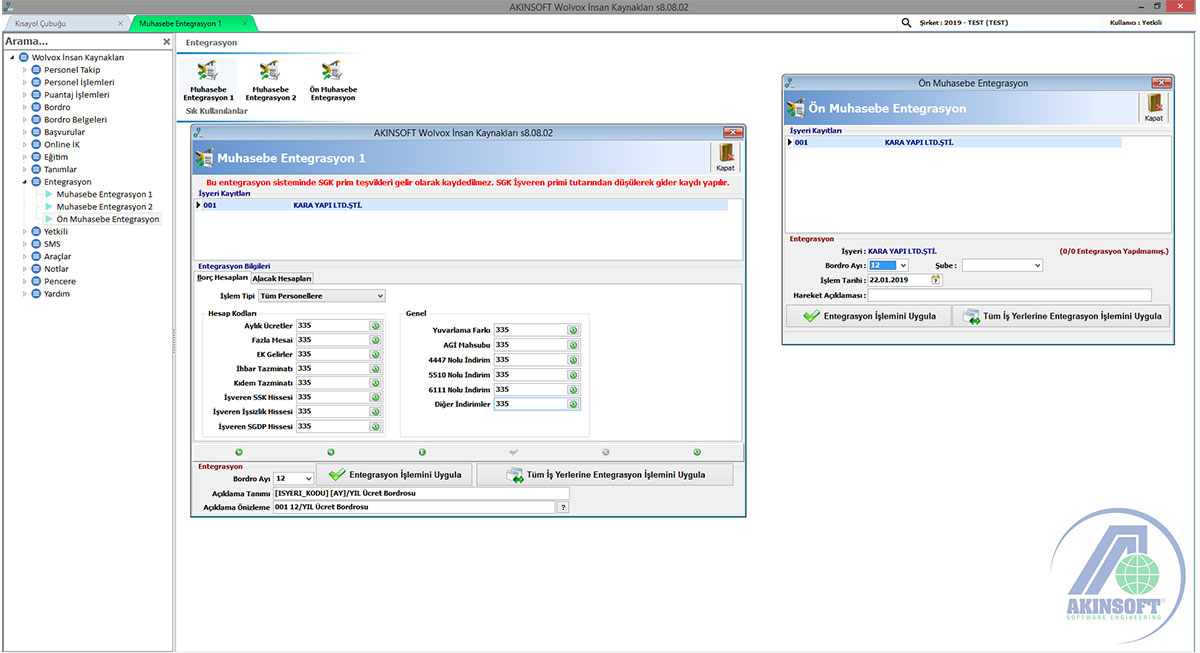The height and width of the screenshot is (653, 1200).
Task: Close the Arama side panel with its X
Action: pyautogui.click(x=166, y=41)
